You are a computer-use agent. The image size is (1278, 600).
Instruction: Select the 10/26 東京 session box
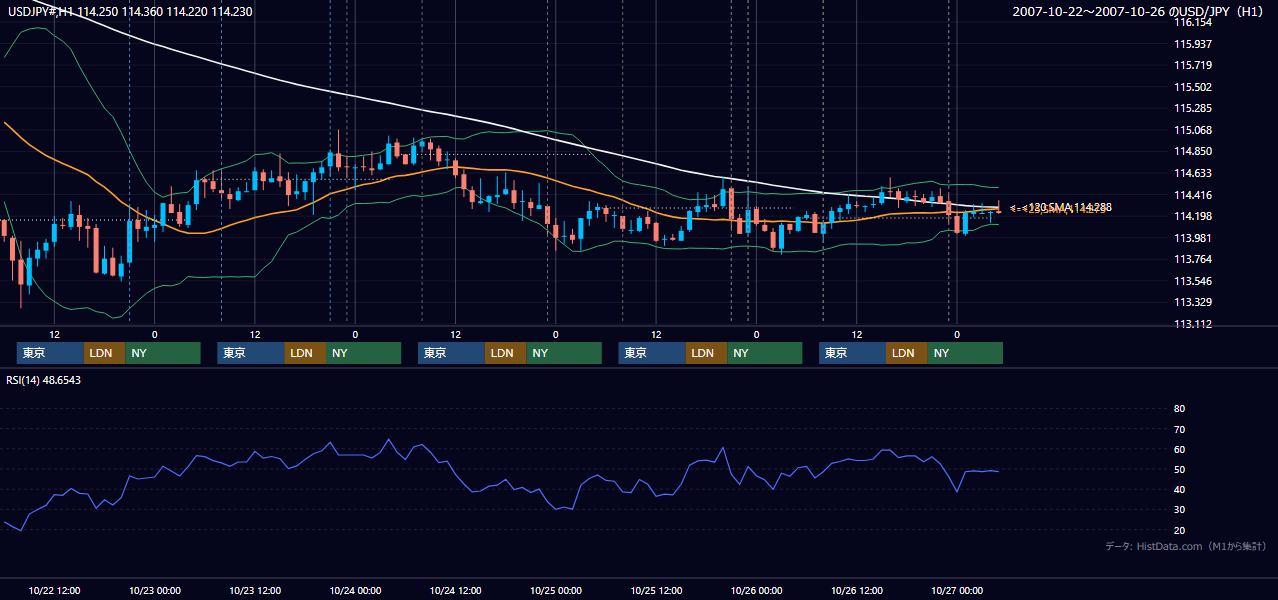852,353
